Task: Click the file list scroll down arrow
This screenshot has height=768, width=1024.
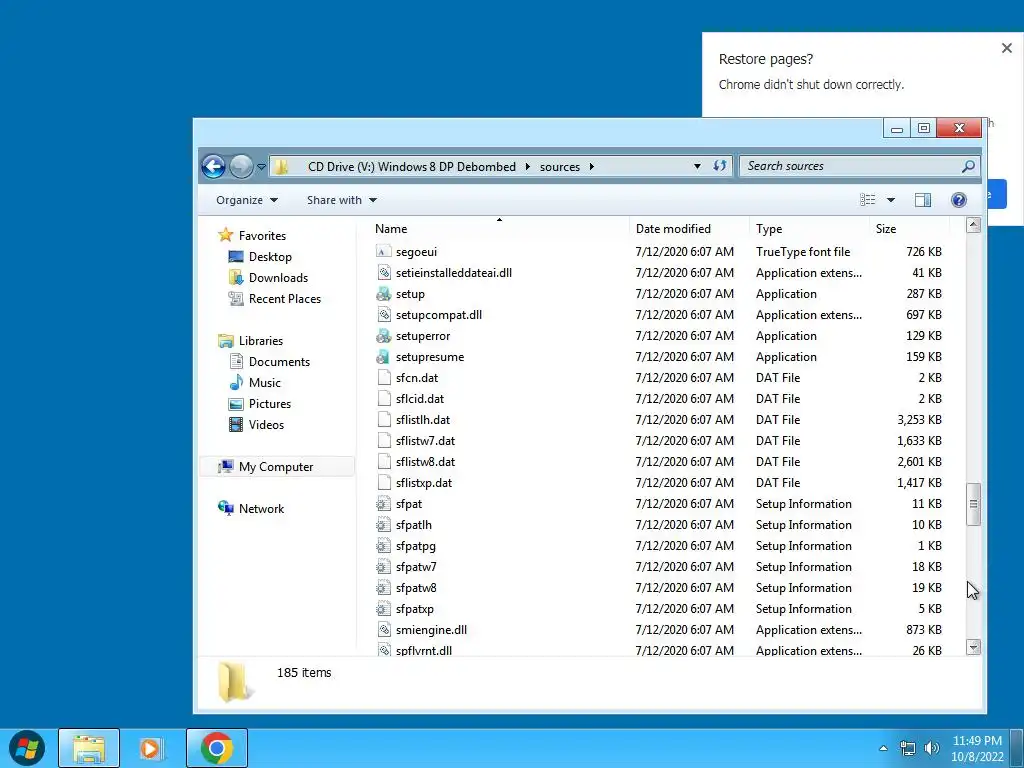Action: coord(973,647)
